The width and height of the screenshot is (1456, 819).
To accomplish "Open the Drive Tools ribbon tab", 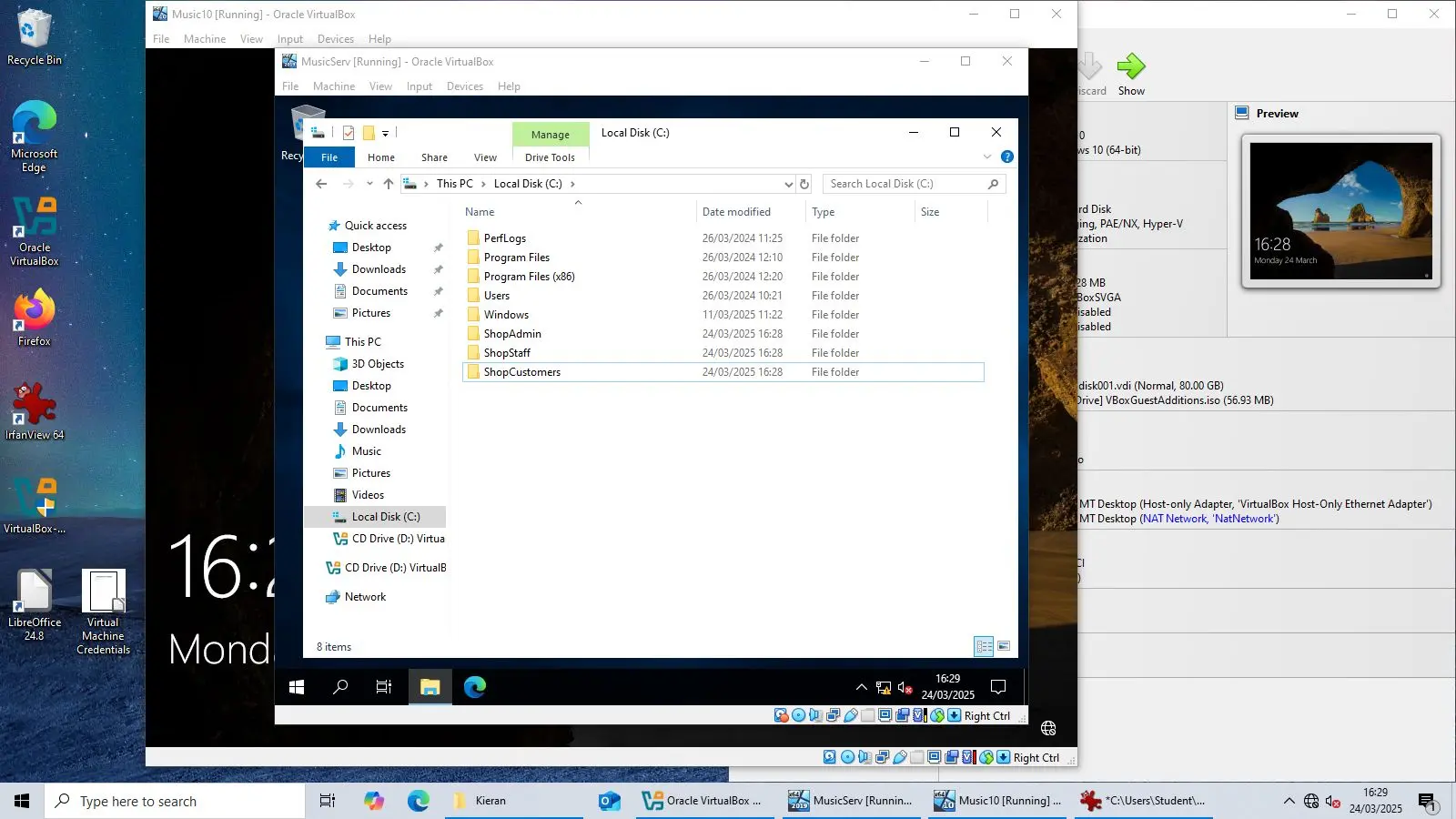I will pos(550,157).
